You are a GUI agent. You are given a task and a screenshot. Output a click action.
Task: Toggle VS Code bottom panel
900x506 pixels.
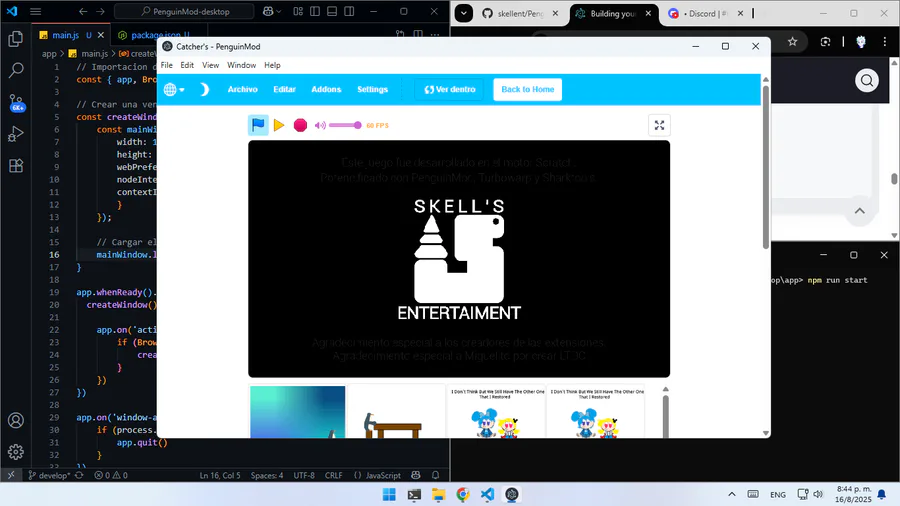332,11
